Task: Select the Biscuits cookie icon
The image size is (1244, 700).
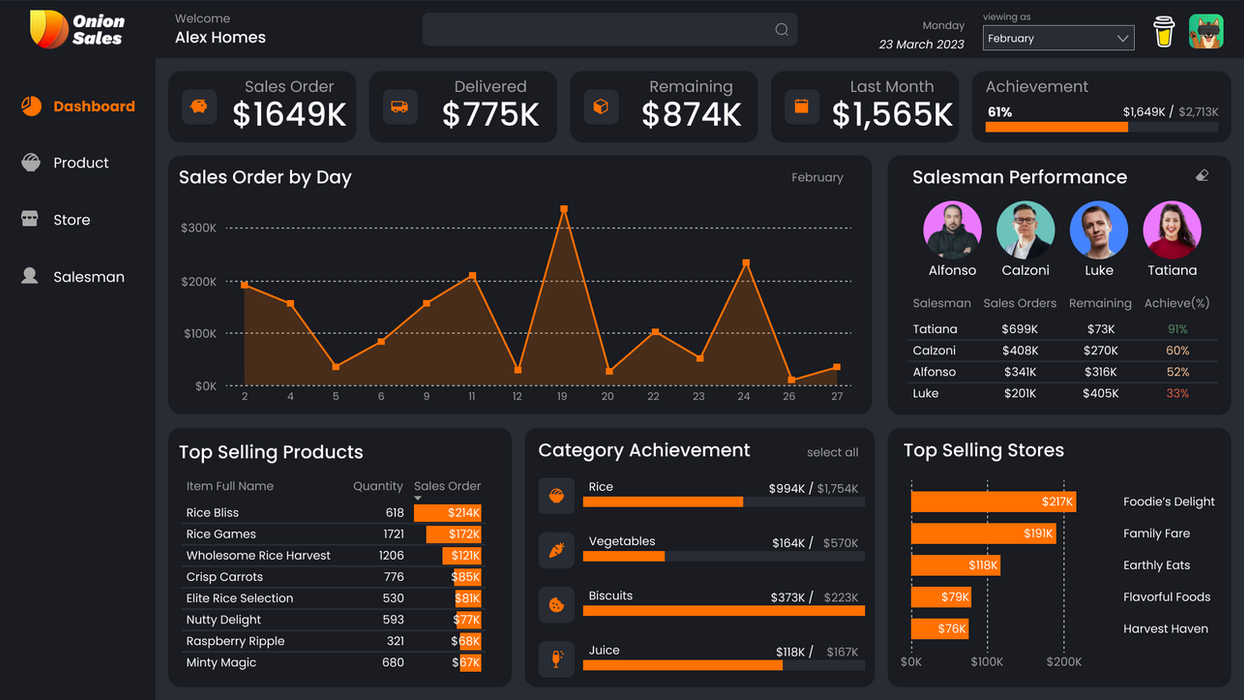Action: pyautogui.click(x=557, y=605)
